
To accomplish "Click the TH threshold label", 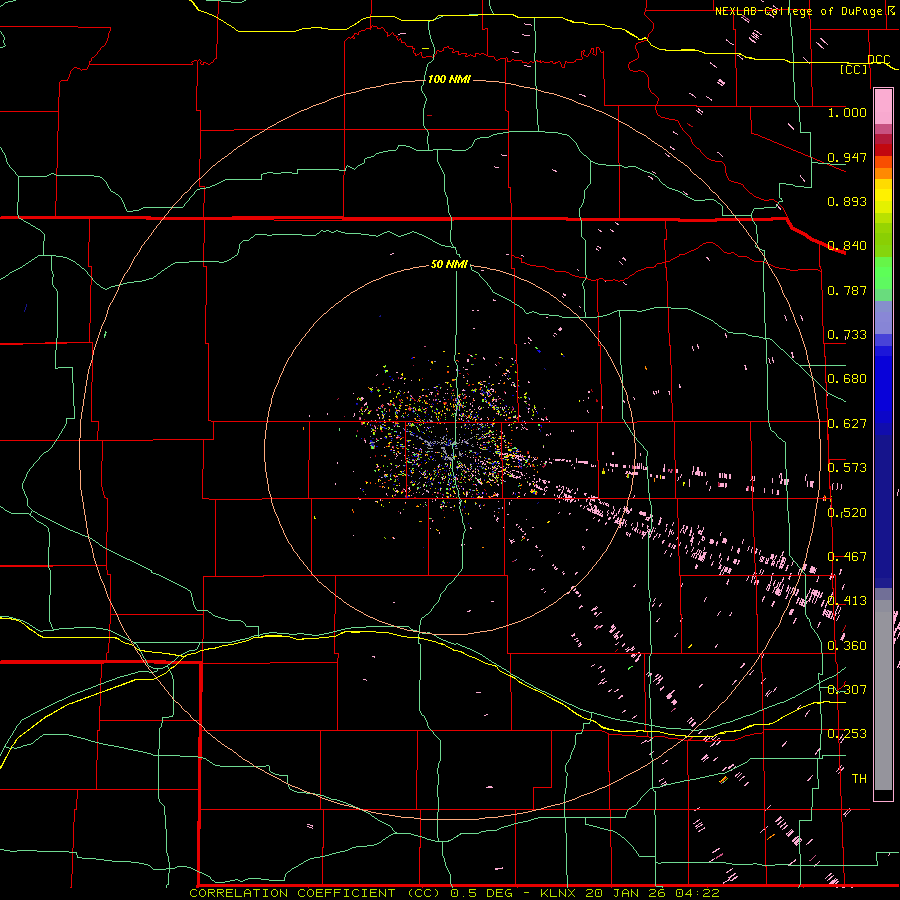I will [x=859, y=778].
